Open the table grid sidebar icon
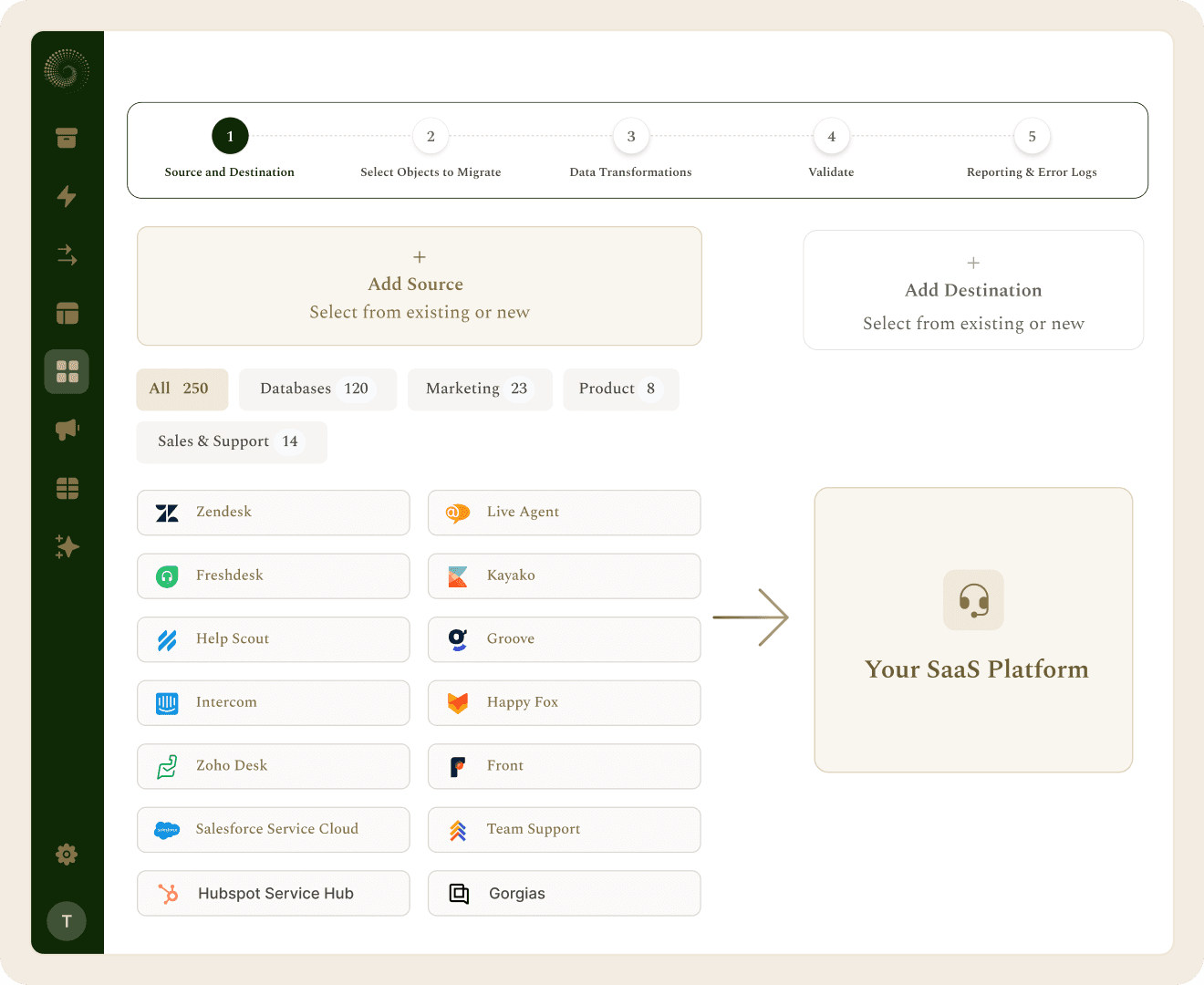Viewport: 1204px width, 985px height. [67, 489]
